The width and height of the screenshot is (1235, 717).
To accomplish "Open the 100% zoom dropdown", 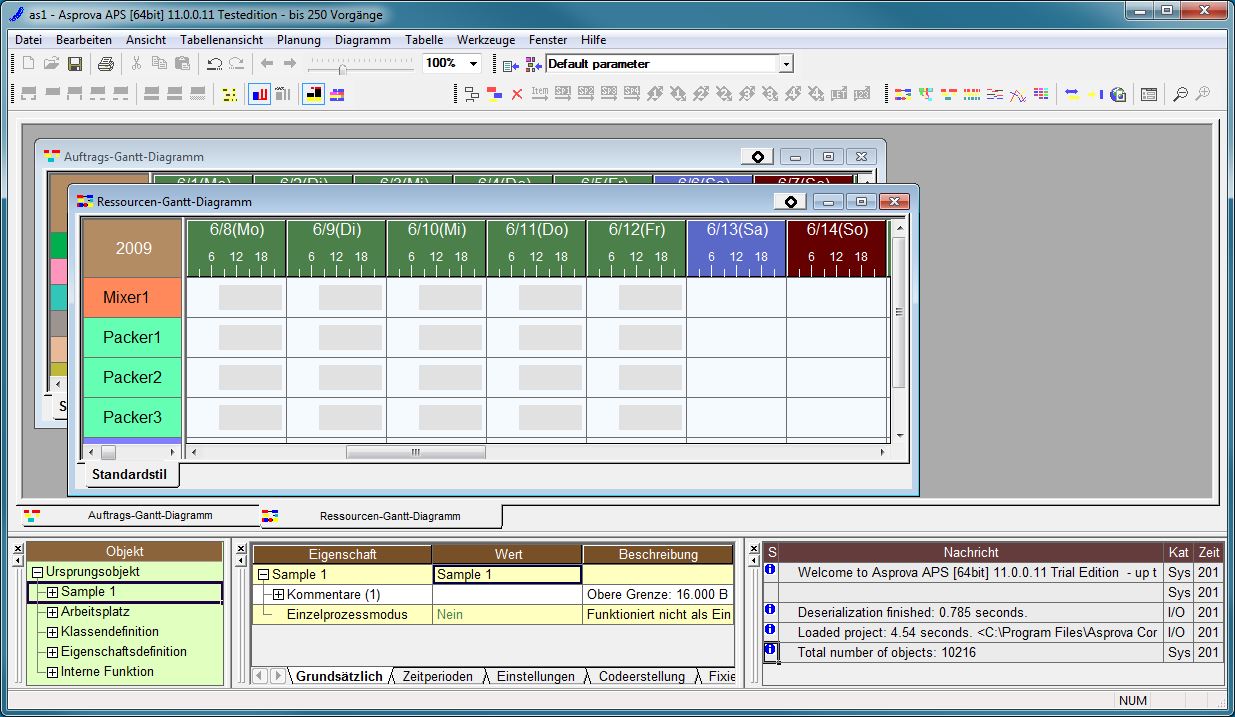I will (473, 64).
